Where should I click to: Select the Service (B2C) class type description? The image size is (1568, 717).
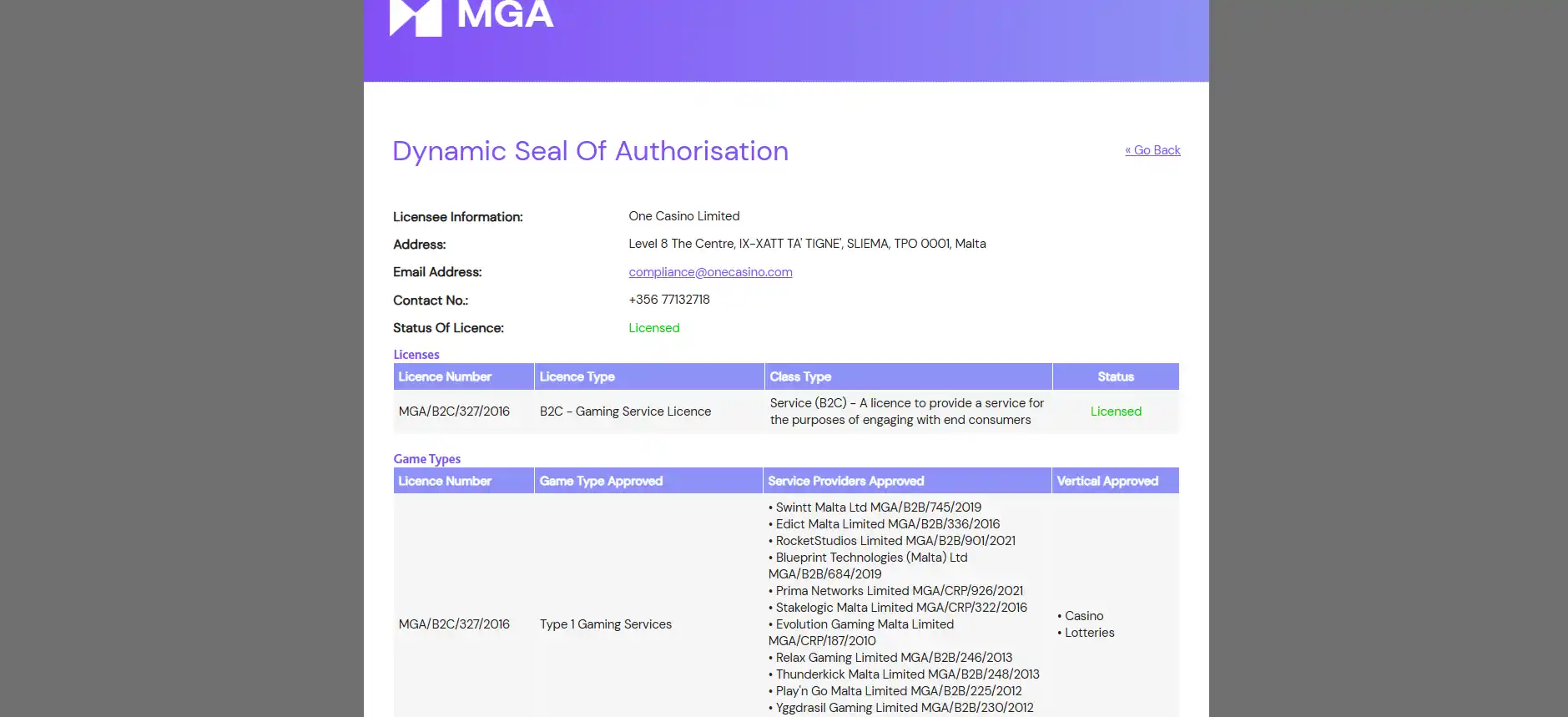[x=907, y=412]
